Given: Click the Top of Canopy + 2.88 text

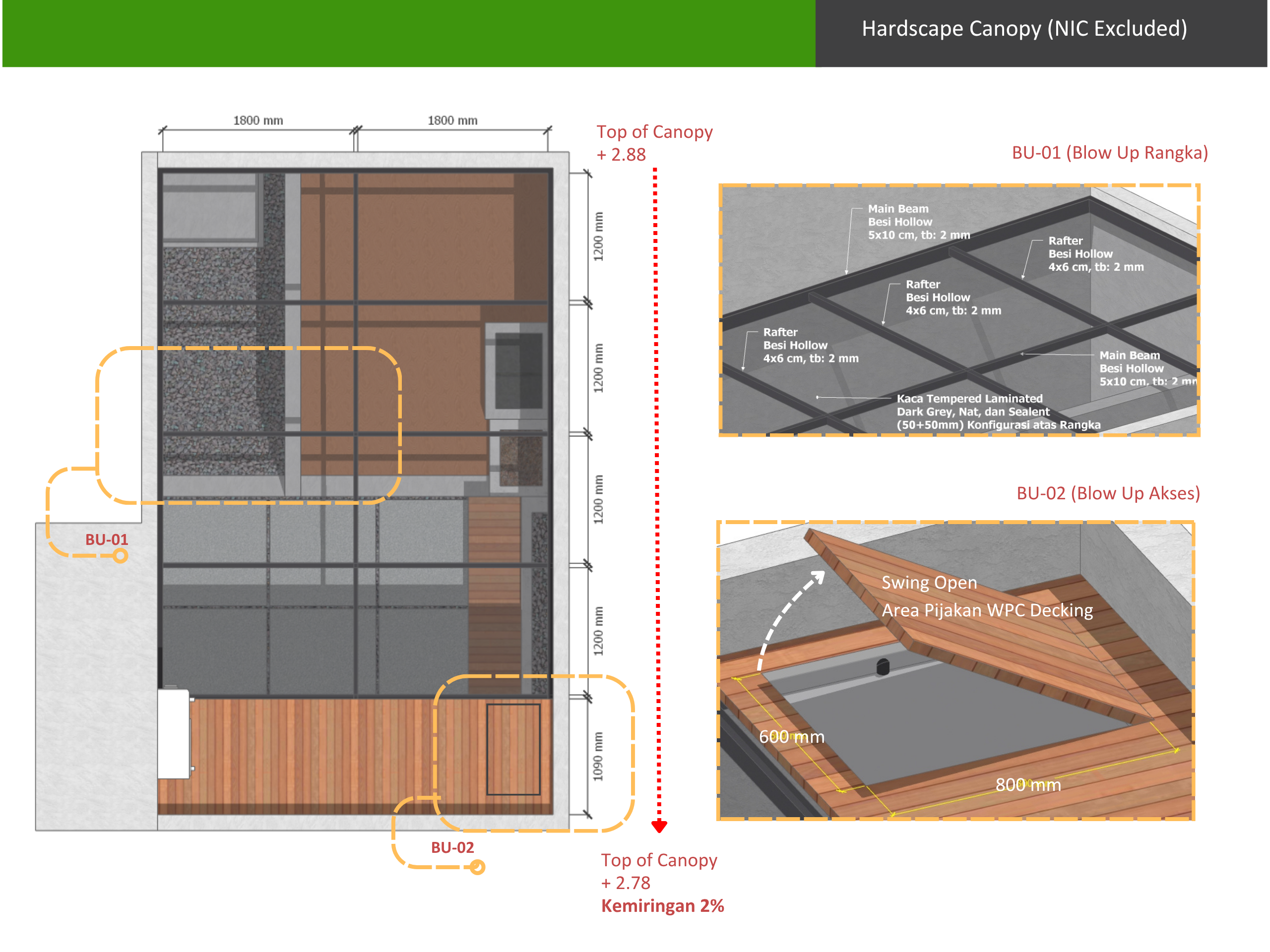Looking at the screenshot, I should (654, 143).
